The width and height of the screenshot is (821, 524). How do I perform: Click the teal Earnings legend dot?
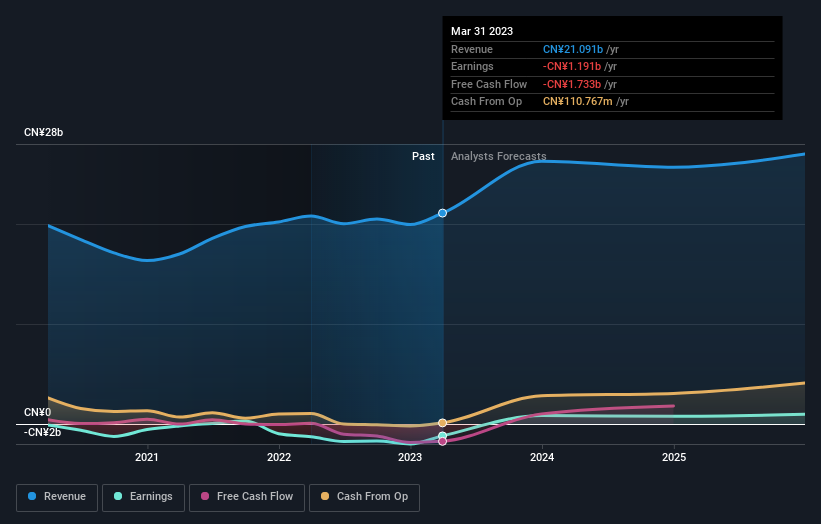(118, 496)
